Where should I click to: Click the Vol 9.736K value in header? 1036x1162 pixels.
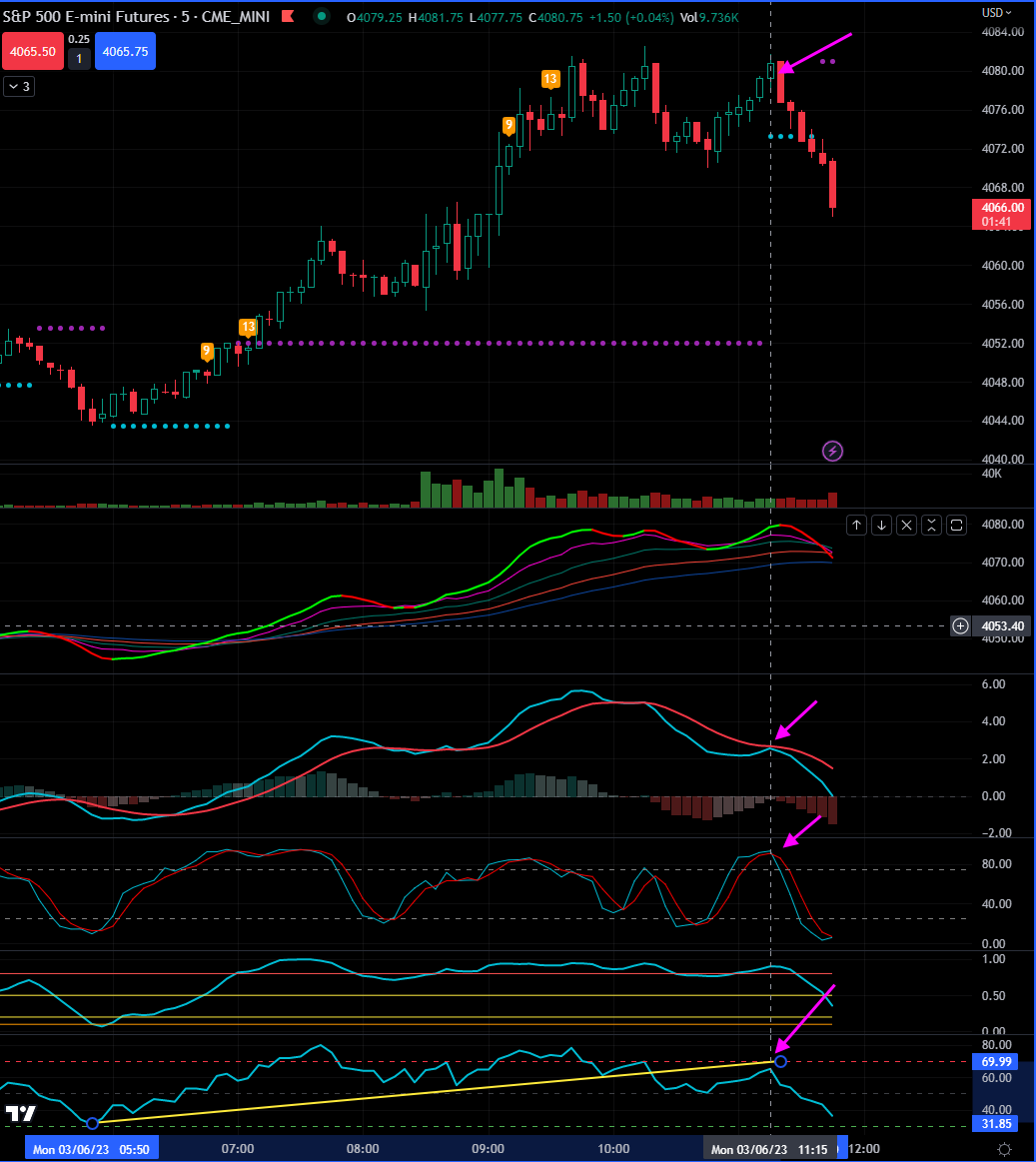tap(709, 17)
